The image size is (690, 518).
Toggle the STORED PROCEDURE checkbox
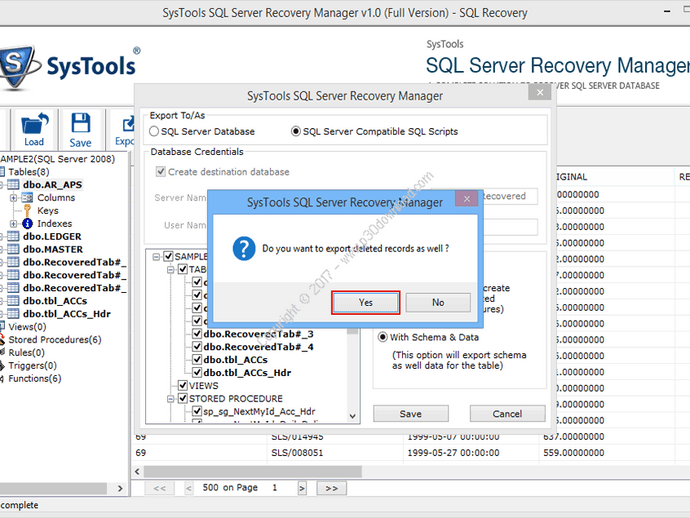tap(183, 398)
